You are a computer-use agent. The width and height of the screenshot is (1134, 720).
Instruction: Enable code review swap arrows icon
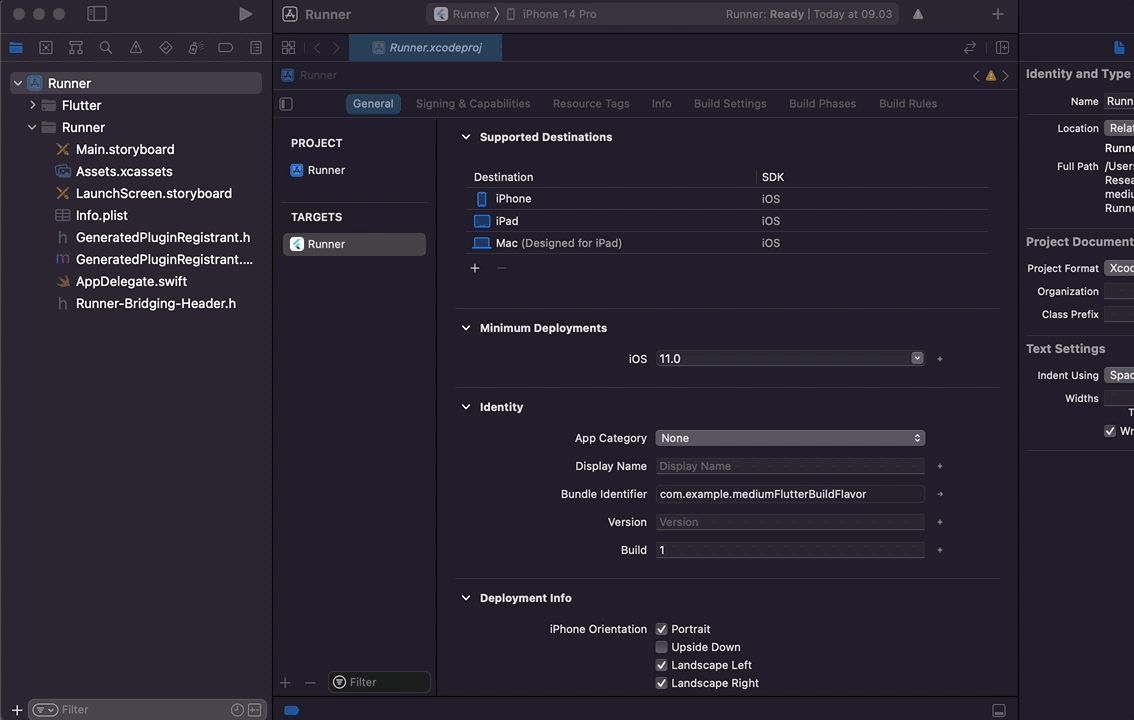[x=970, y=48]
